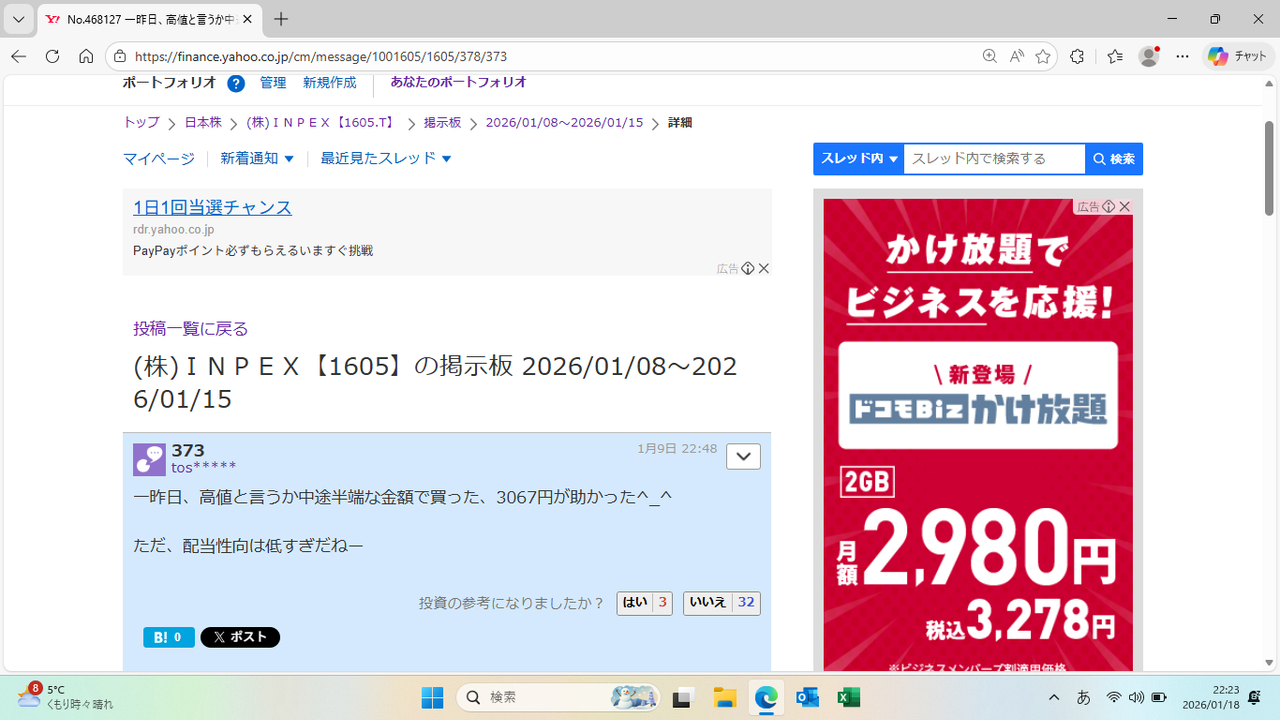
Task: Click the browser refresh icon
Action: (x=53, y=57)
